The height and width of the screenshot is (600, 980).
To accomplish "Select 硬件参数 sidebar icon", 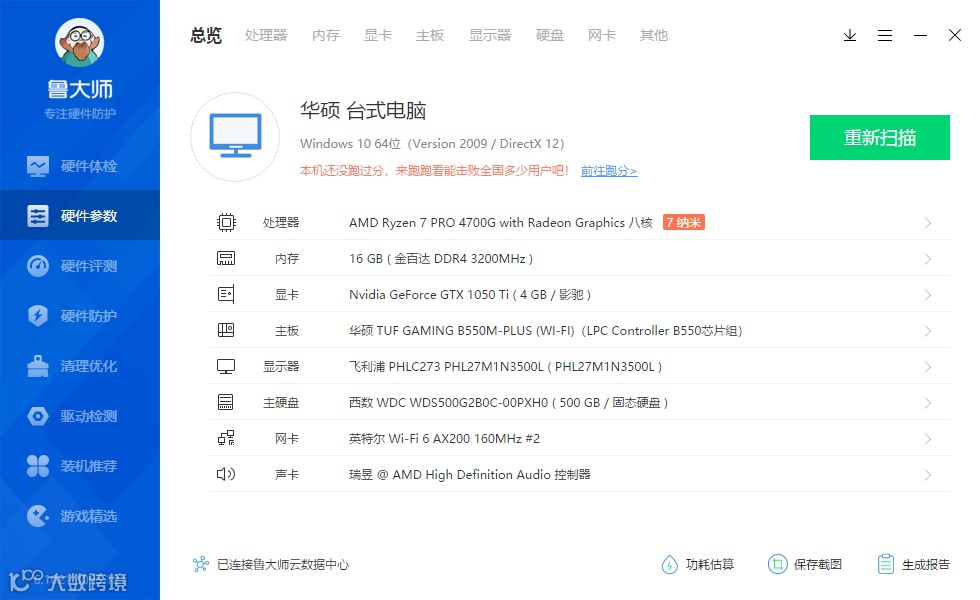I will coord(38,216).
